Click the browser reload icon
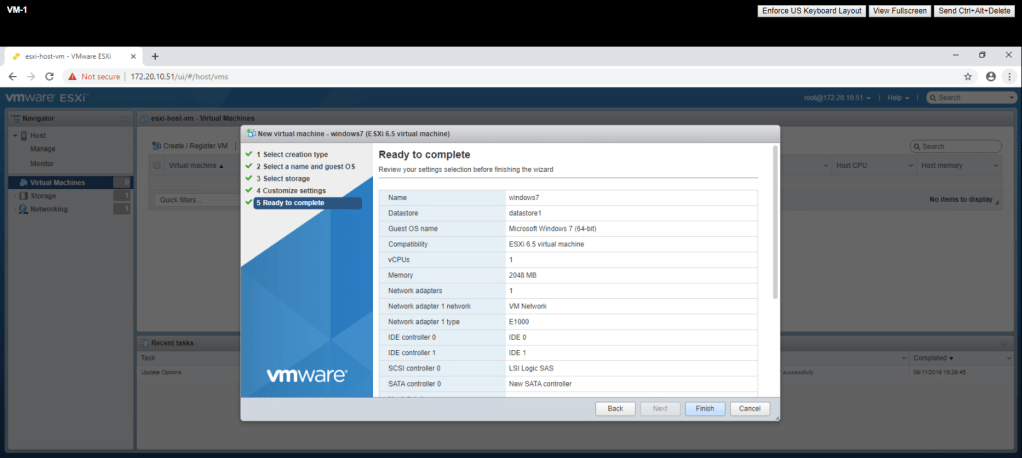Image resolution: width=1022 pixels, height=458 pixels. (49, 76)
